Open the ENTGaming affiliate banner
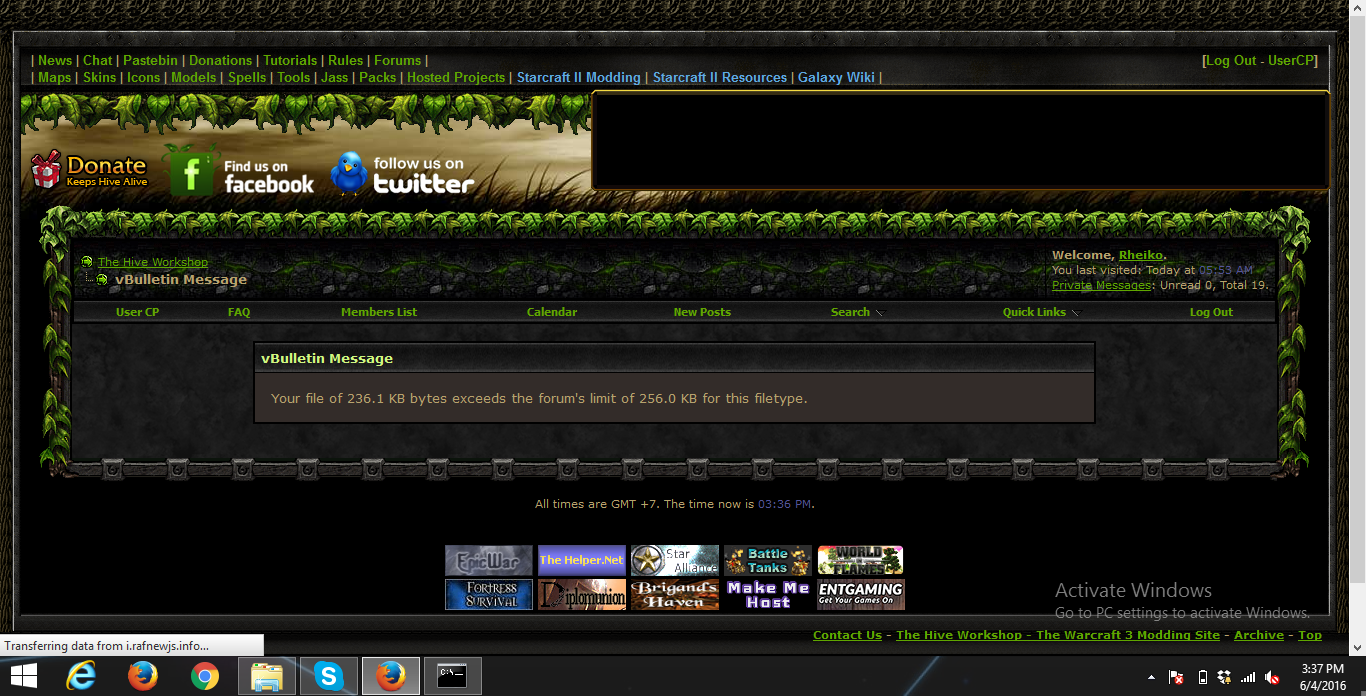The width and height of the screenshot is (1366, 696). click(861, 594)
